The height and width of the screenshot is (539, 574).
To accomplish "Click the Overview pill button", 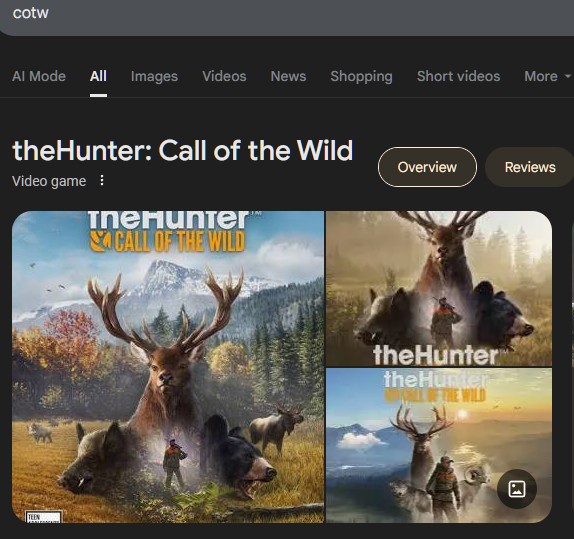I will (x=427, y=167).
